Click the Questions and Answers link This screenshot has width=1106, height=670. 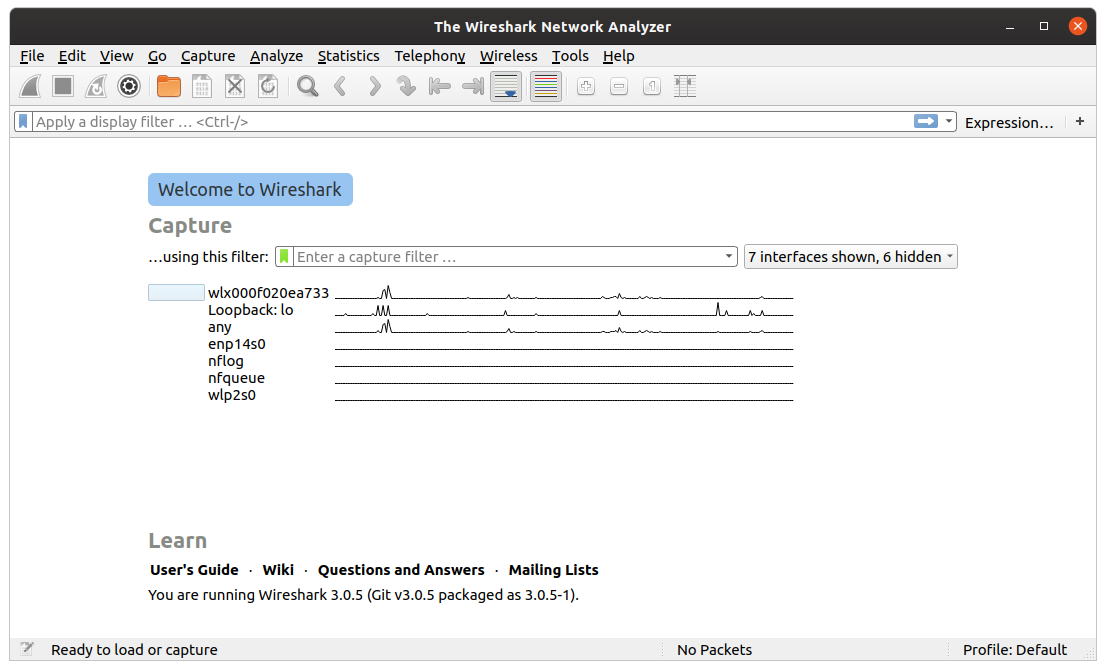pyautogui.click(x=401, y=569)
